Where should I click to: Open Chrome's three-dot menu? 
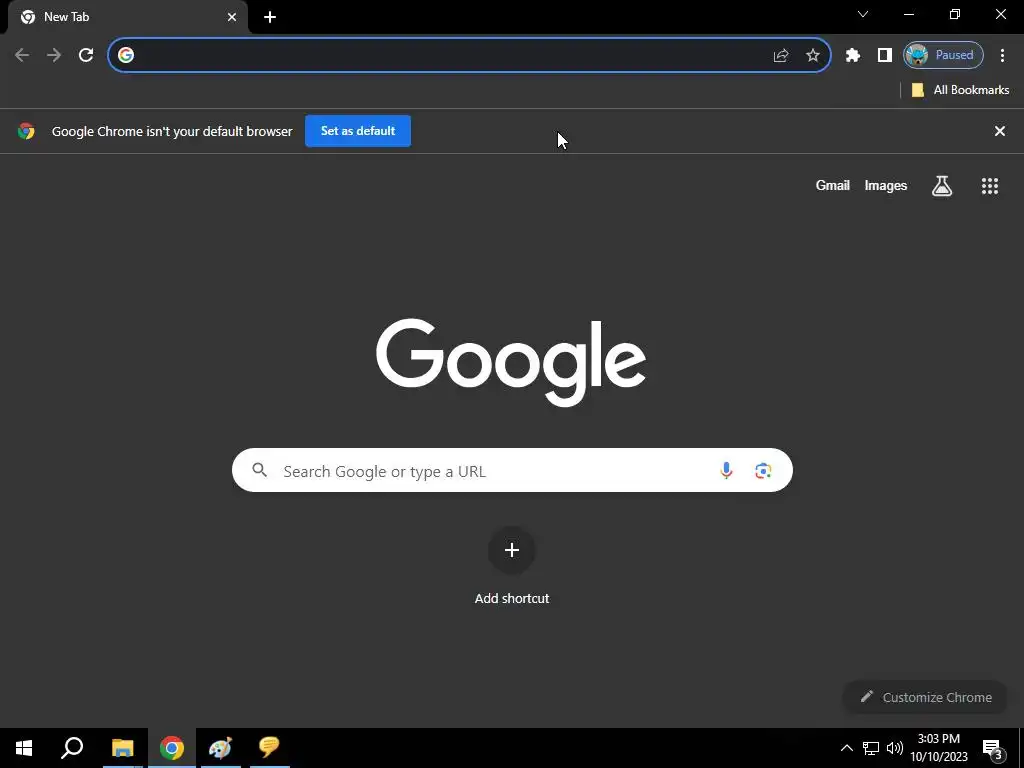[1002, 56]
